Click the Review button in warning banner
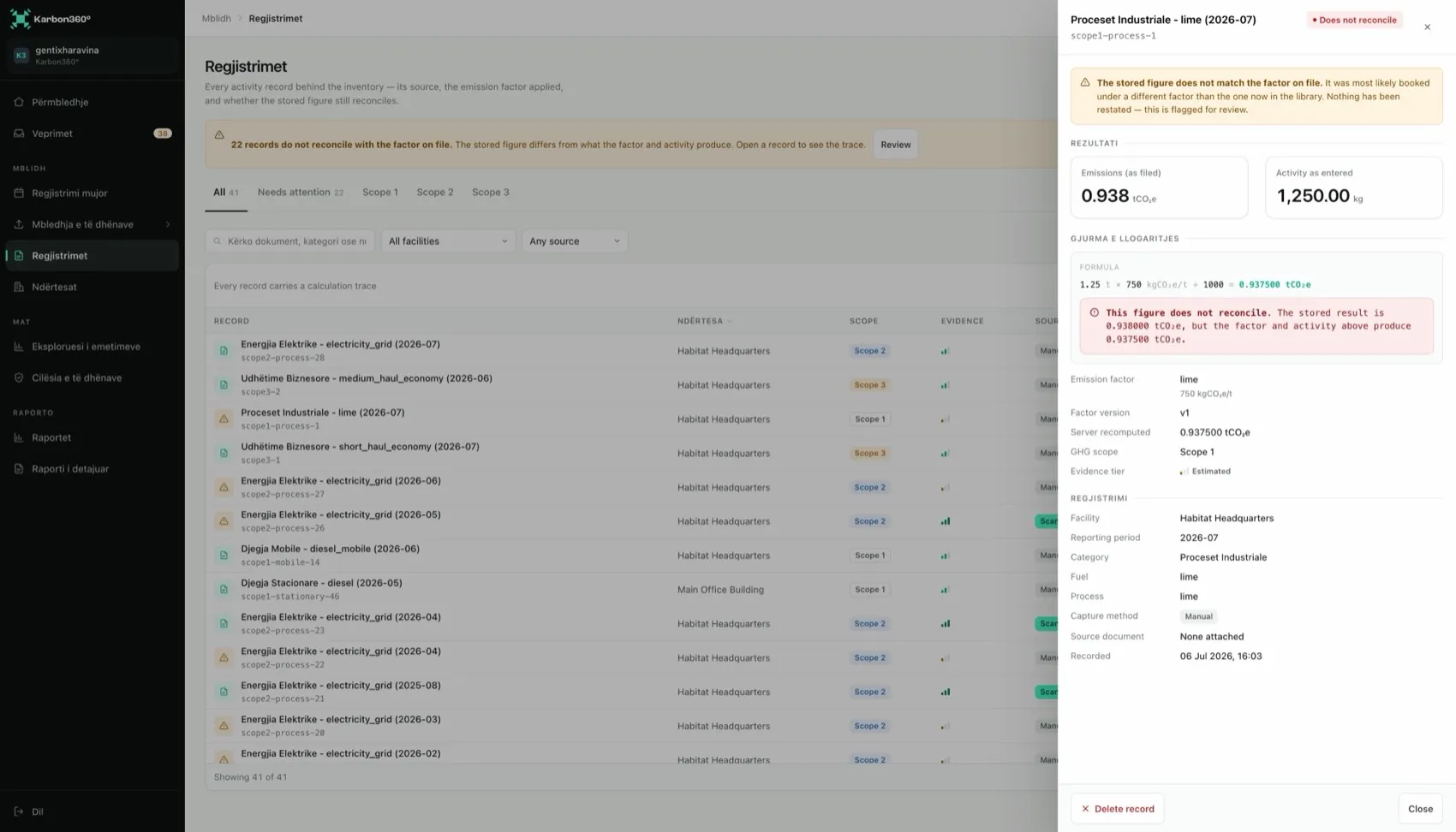 point(896,145)
